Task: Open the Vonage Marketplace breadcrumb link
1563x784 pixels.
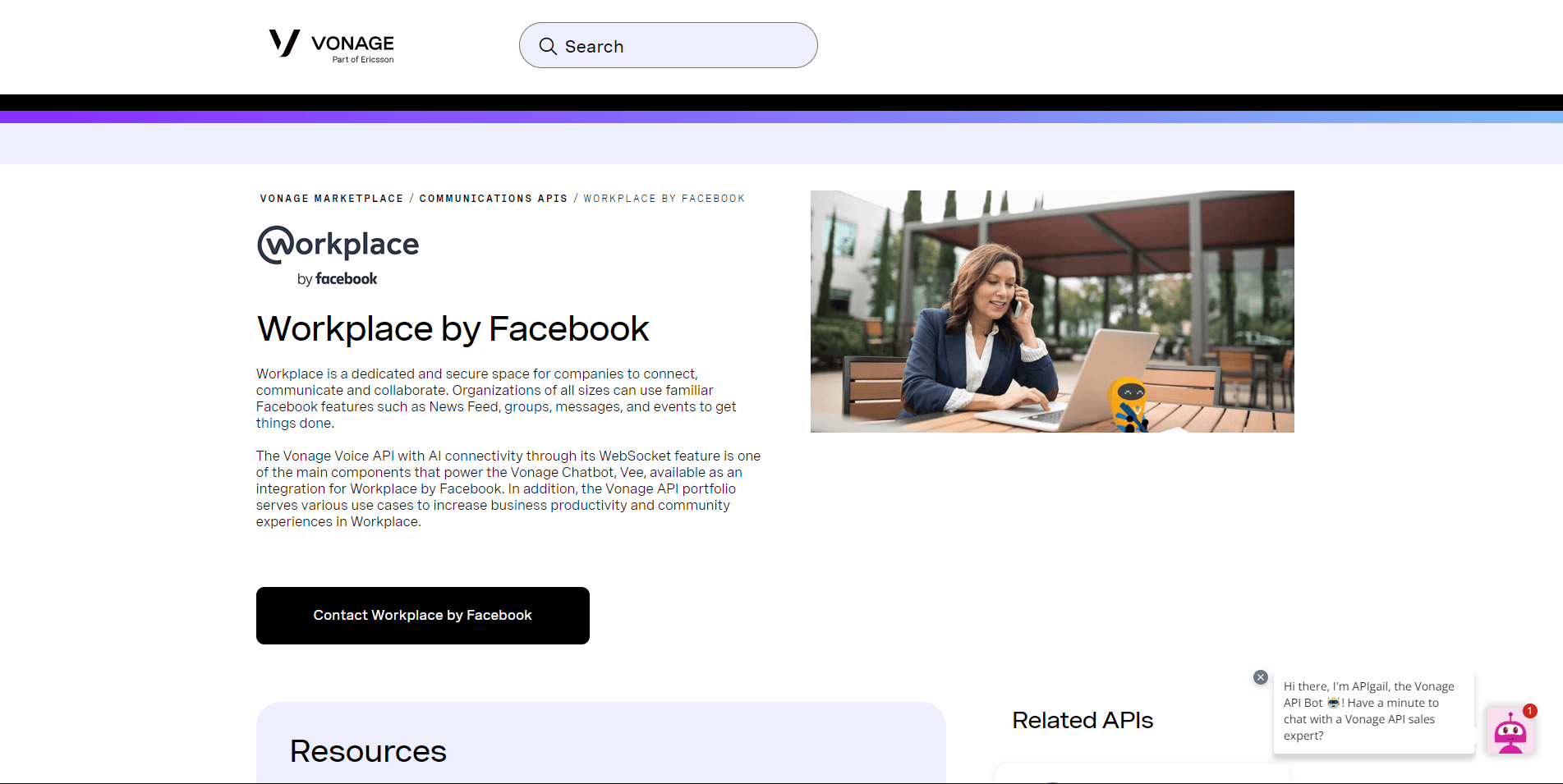Action: [x=331, y=198]
